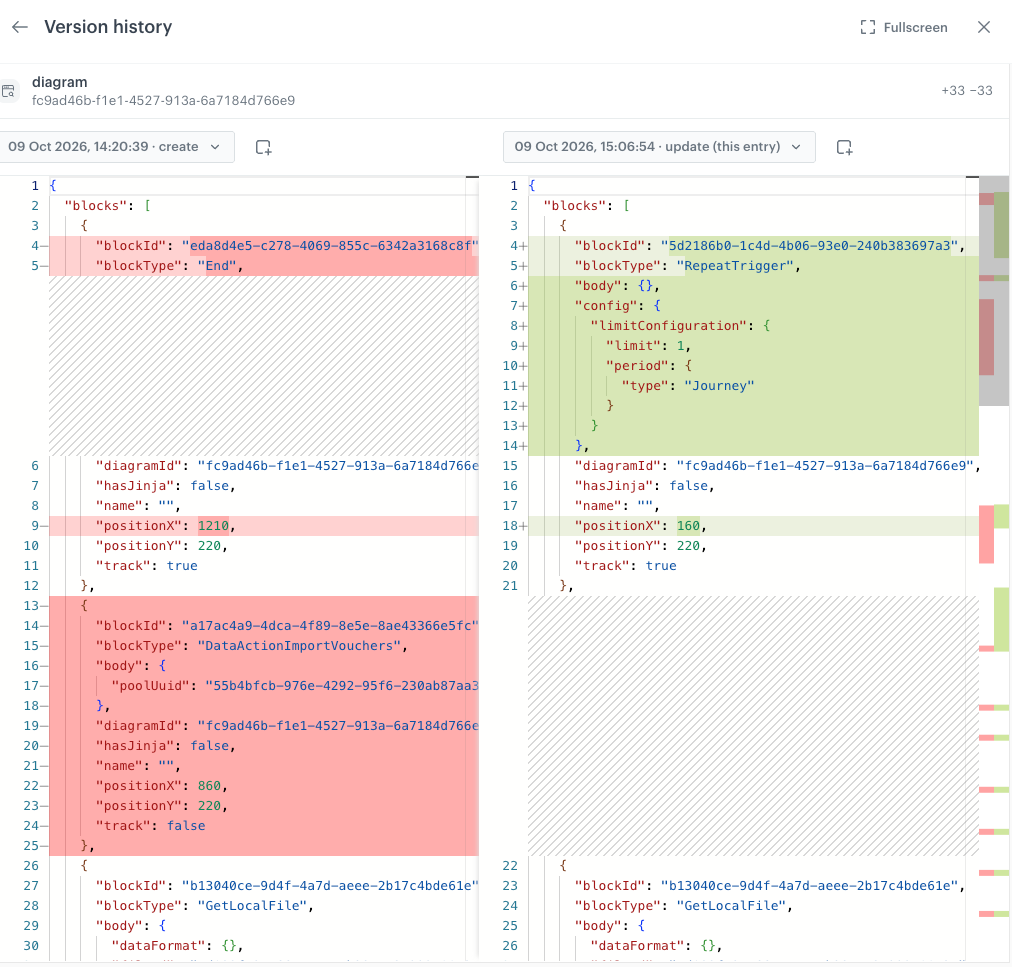Click blockId eda8d4e5-c278-4069-855c-6342a3168c8f in the left pane

(x=330, y=246)
